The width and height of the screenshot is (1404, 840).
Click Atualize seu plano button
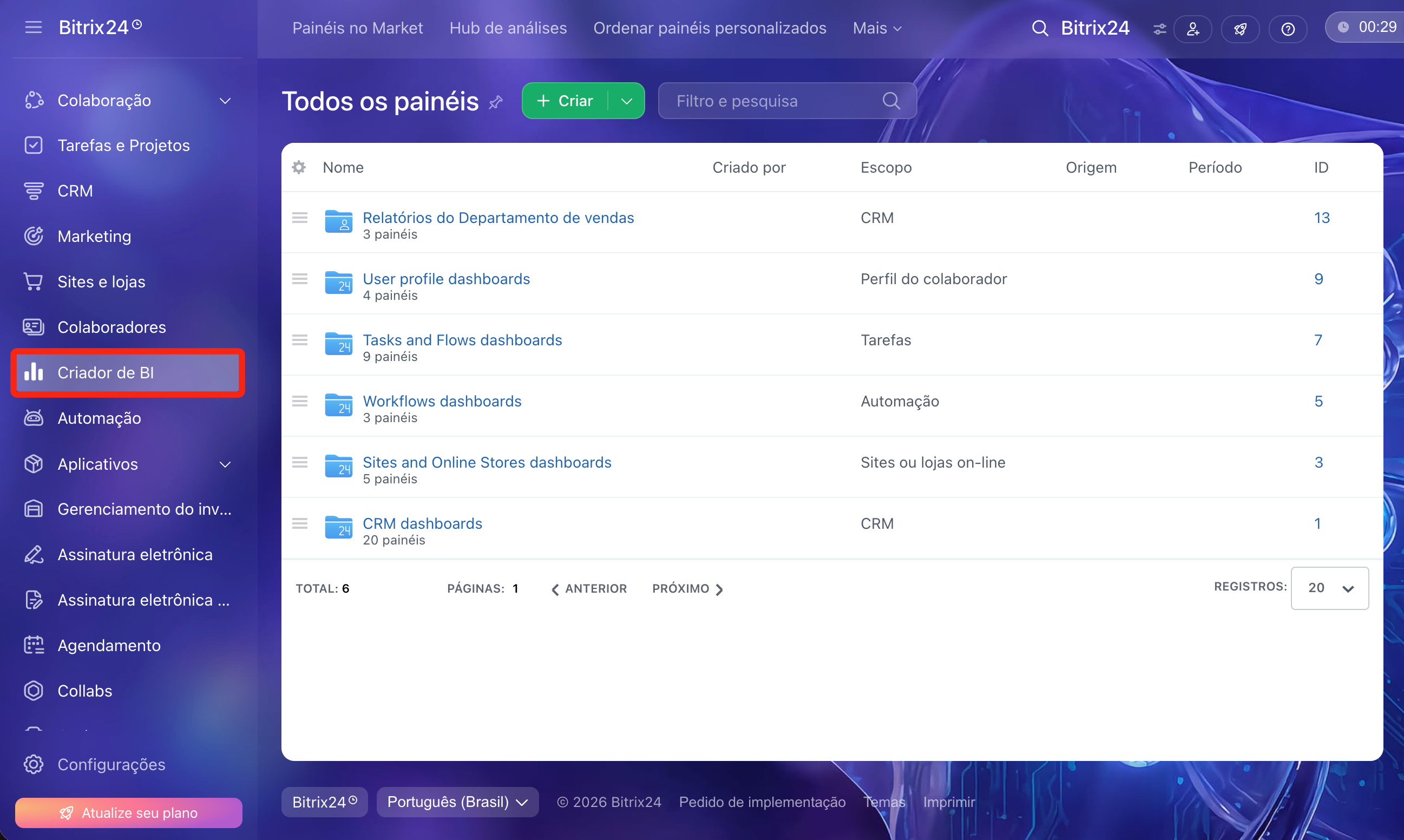pos(128,813)
